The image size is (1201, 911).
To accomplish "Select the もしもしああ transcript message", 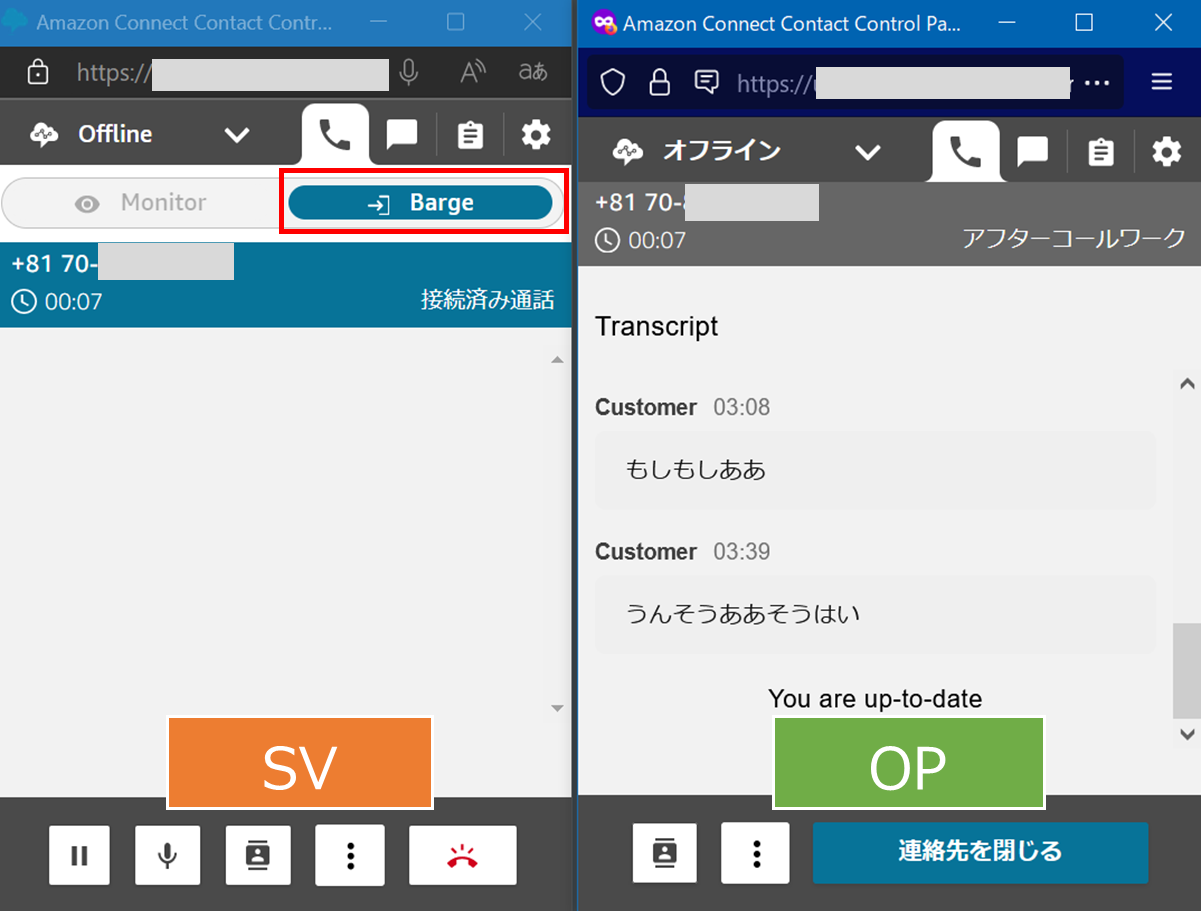I will 875,470.
